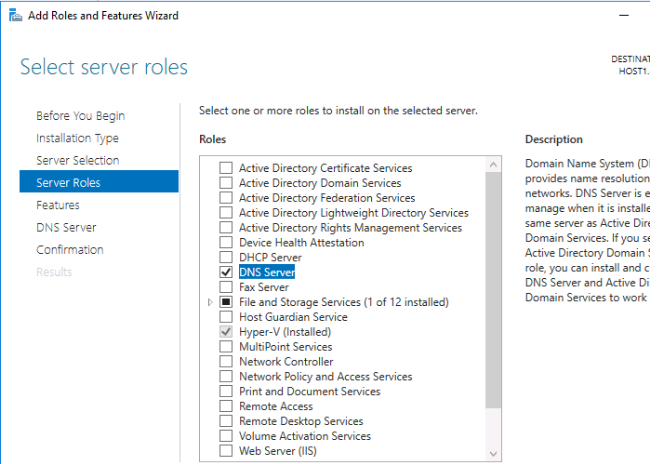Click Network Controller role name

tap(286, 361)
